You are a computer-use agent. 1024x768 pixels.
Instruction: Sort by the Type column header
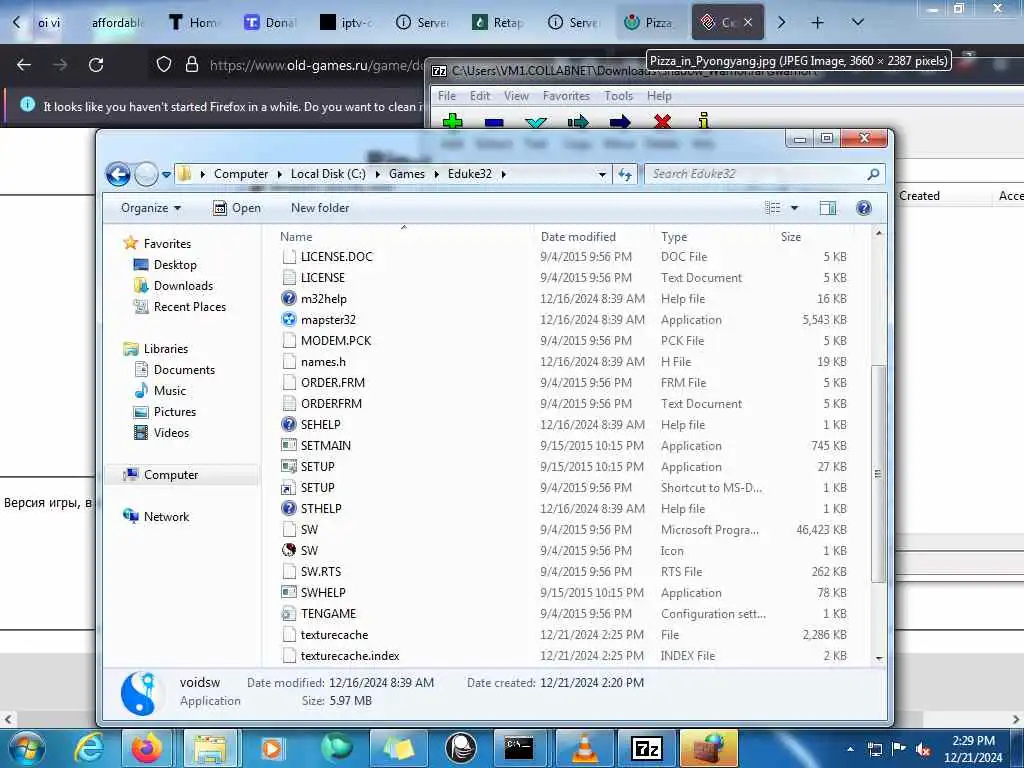tap(674, 236)
